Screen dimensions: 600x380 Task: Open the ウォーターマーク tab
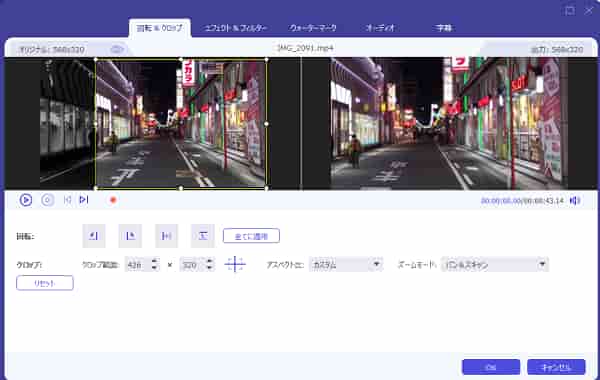tap(313, 28)
